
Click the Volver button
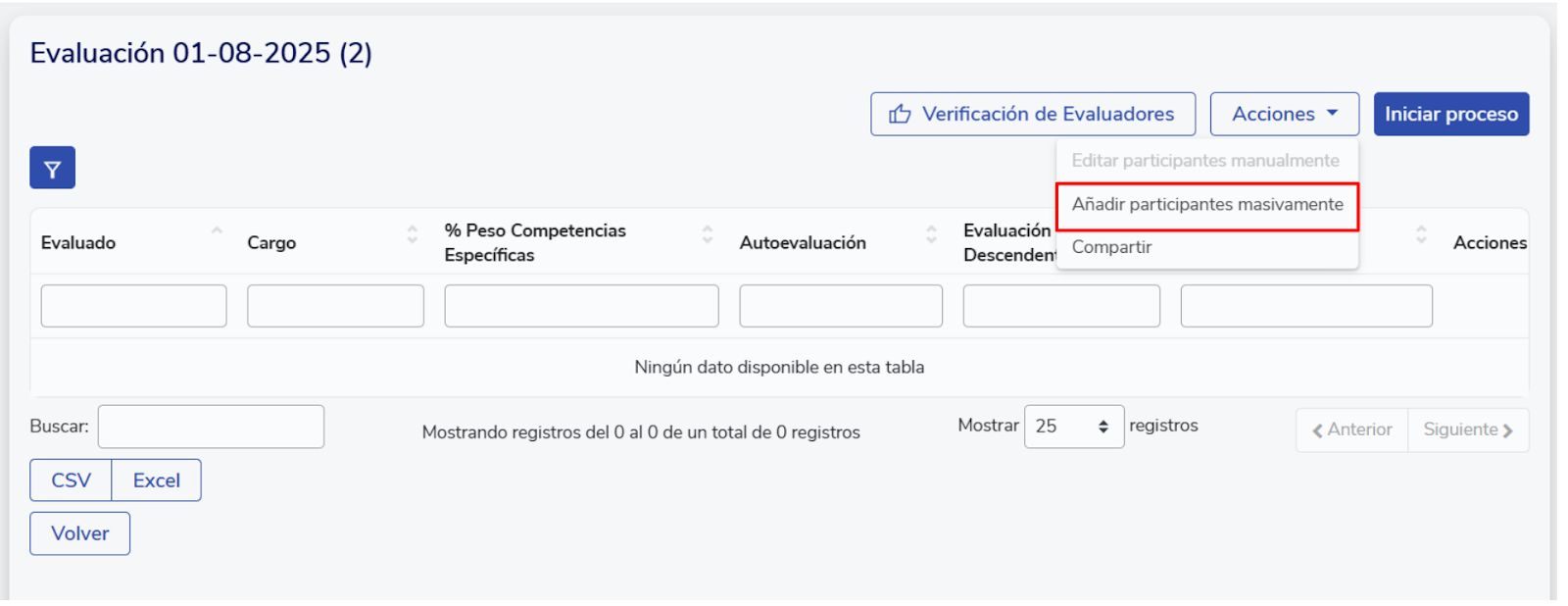click(79, 533)
